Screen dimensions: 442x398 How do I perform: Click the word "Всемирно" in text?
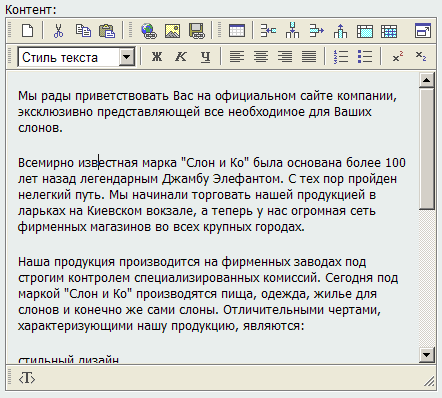46,163
